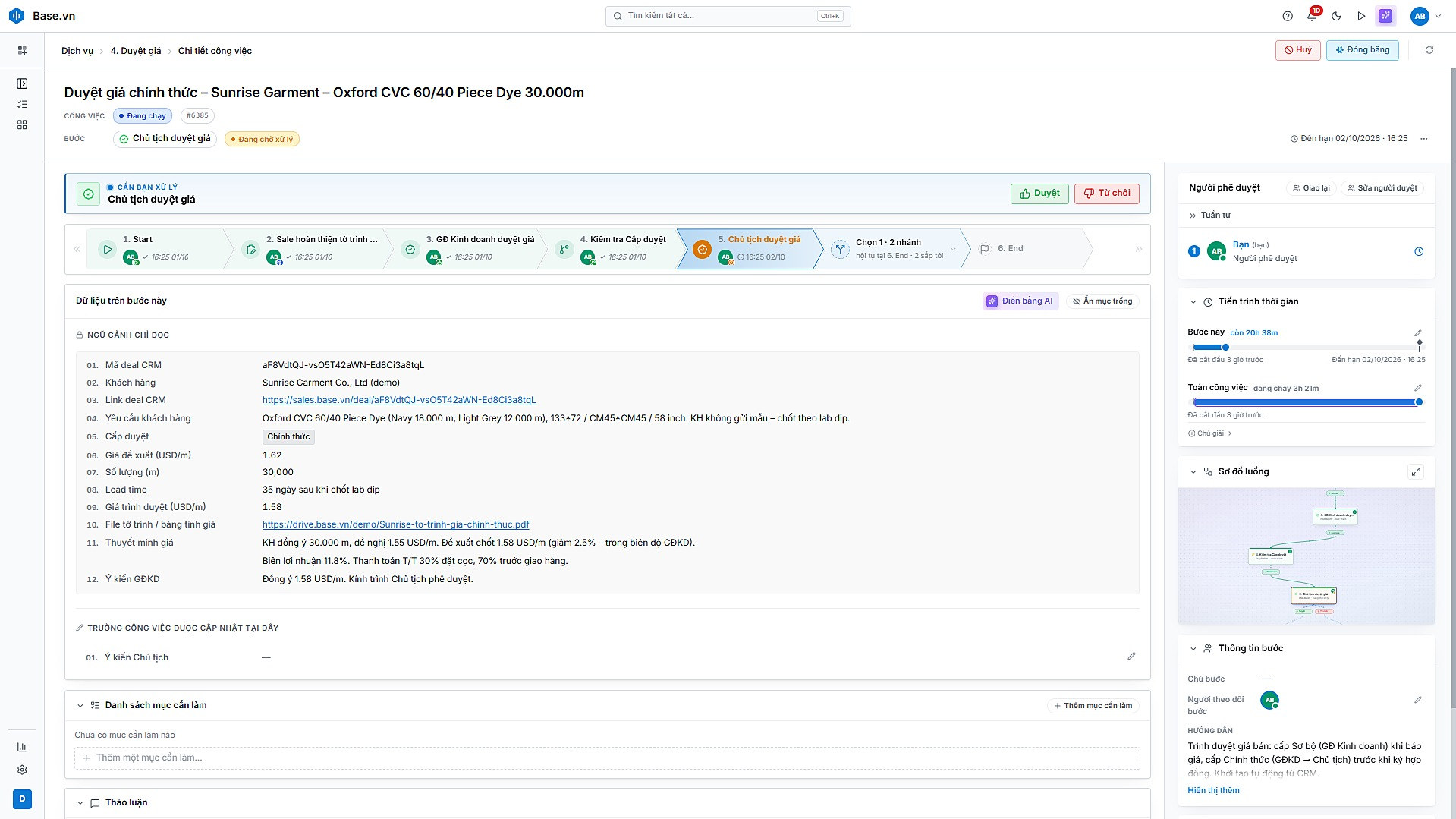
Task: Collapse the Tiến trình thời gian section
Action: [x=1193, y=302]
